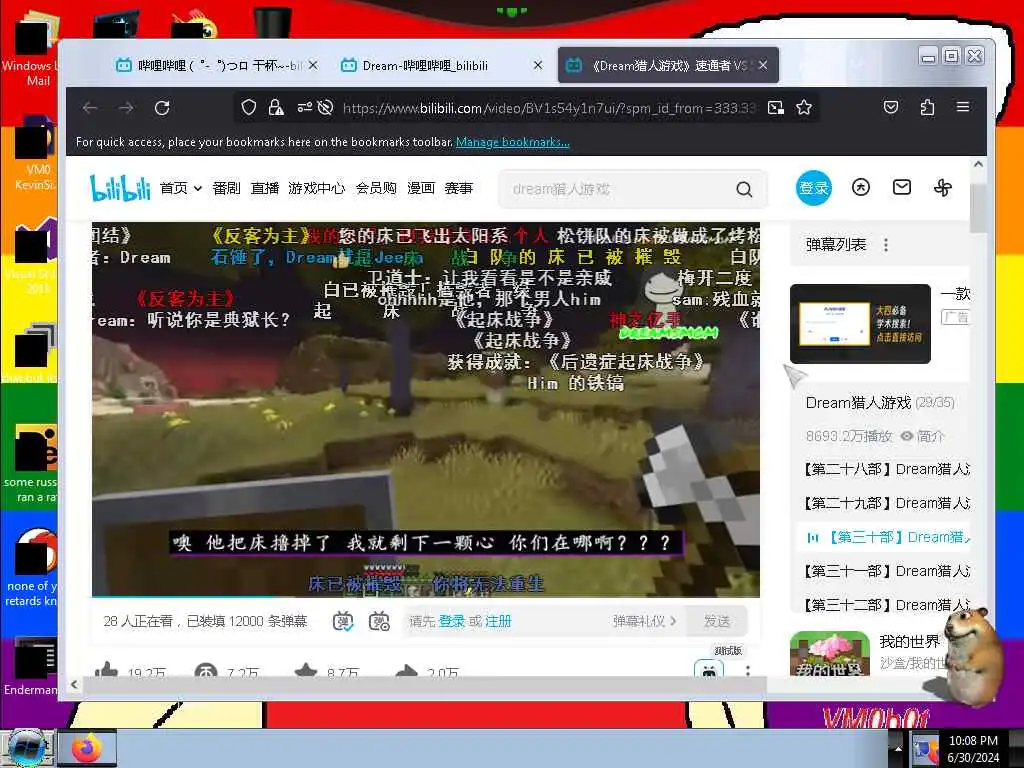Expand the 首页 dropdown chevron
Screen dimensions: 1024x768
tap(197, 189)
